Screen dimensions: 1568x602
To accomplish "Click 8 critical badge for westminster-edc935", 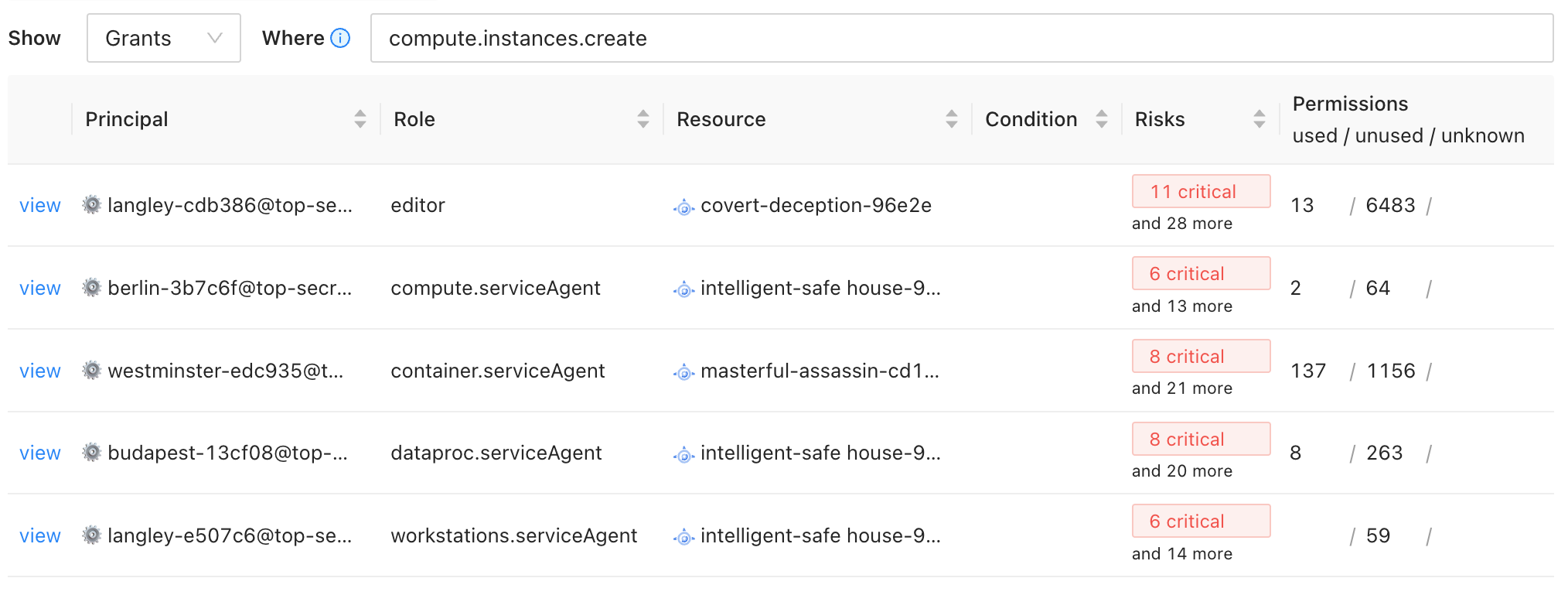I will click(1201, 356).
